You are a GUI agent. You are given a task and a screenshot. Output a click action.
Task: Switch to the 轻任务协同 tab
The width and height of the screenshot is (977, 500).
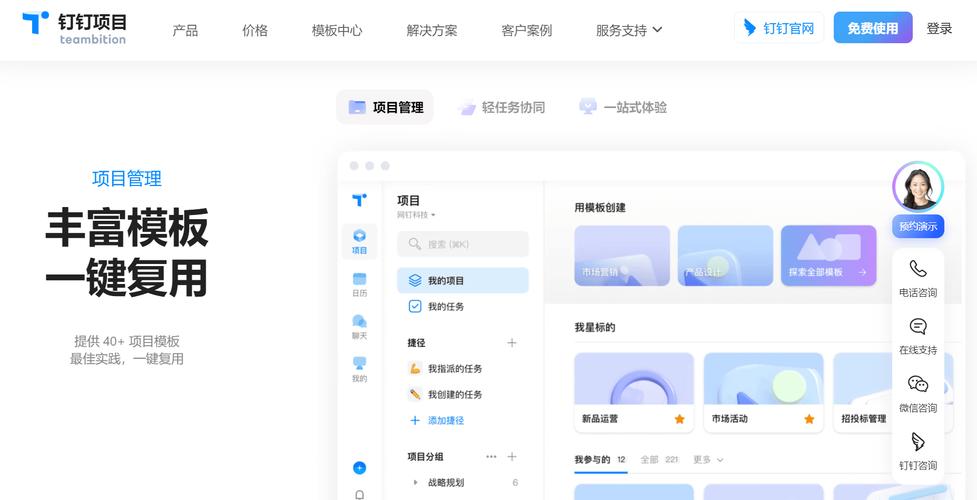[501, 107]
